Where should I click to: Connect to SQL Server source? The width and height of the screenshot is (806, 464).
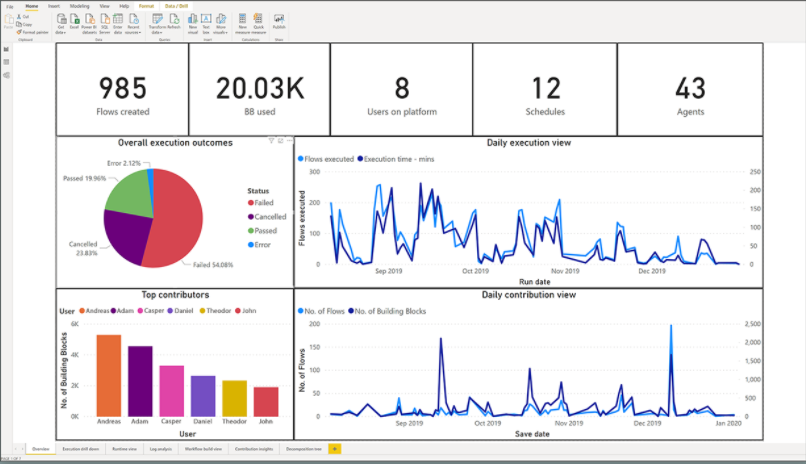point(104,24)
